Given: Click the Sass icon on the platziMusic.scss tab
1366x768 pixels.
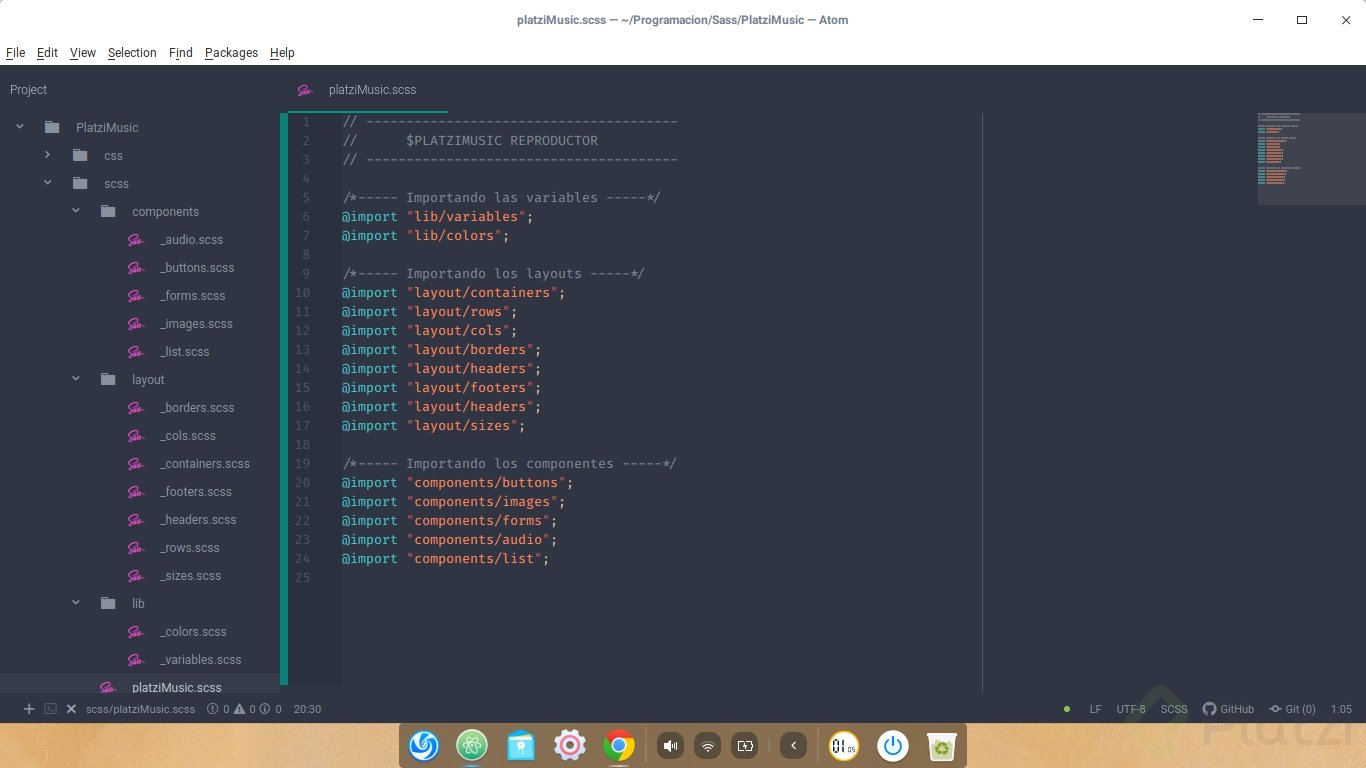Looking at the screenshot, I should click(x=304, y=90).
